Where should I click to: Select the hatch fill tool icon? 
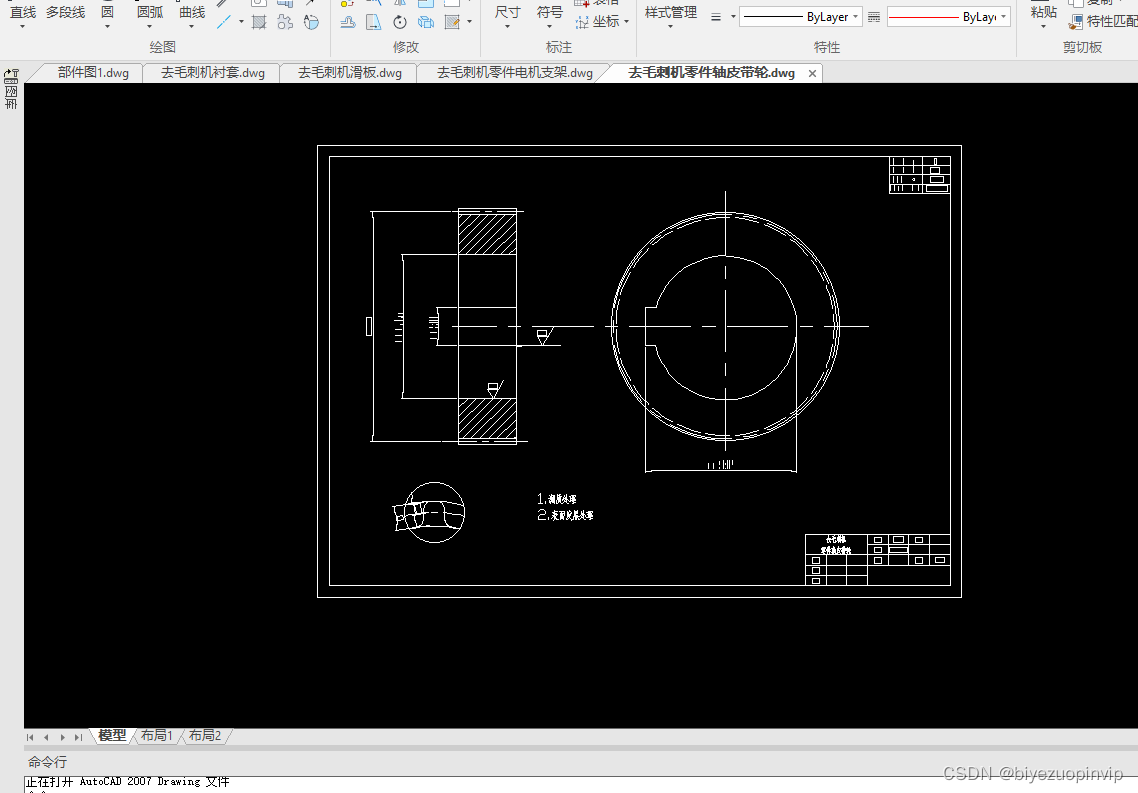[258, 22]
